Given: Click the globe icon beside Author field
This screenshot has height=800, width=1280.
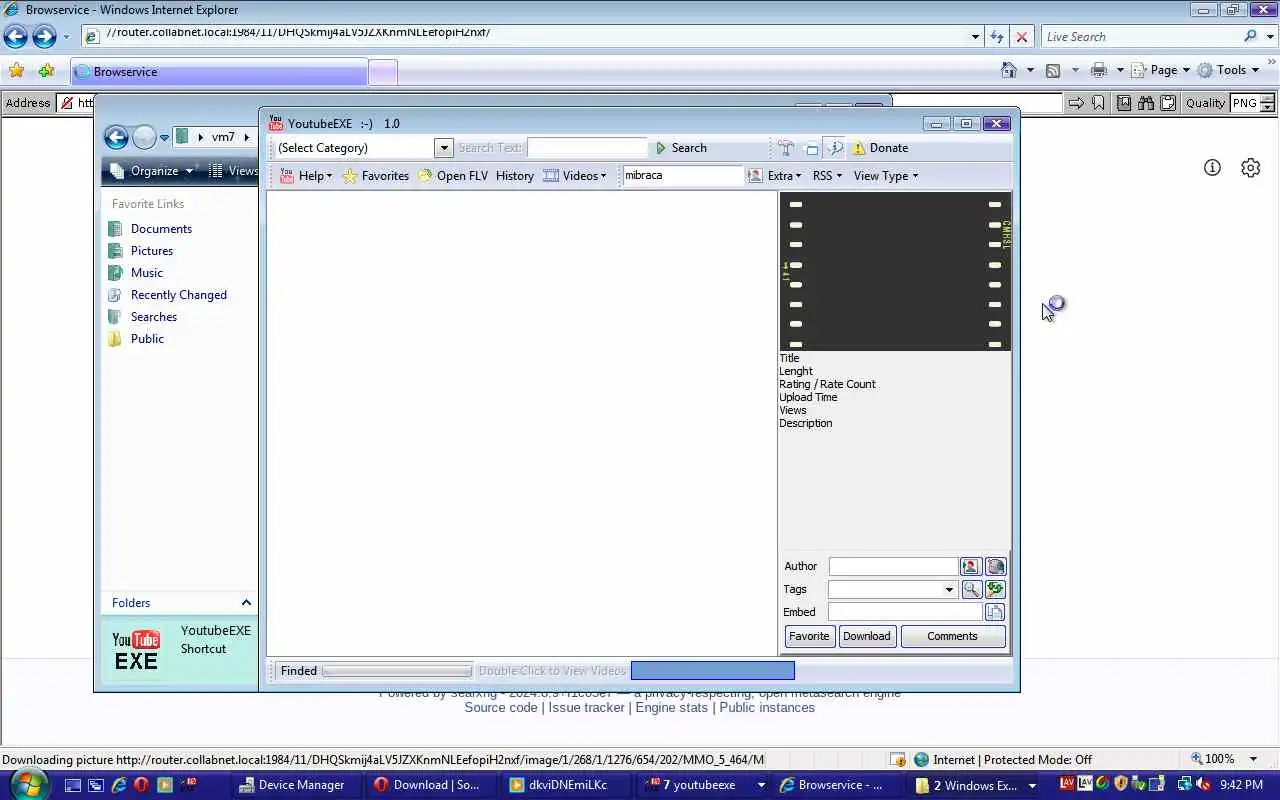Looking at the screenshot, I should (995, 566).
